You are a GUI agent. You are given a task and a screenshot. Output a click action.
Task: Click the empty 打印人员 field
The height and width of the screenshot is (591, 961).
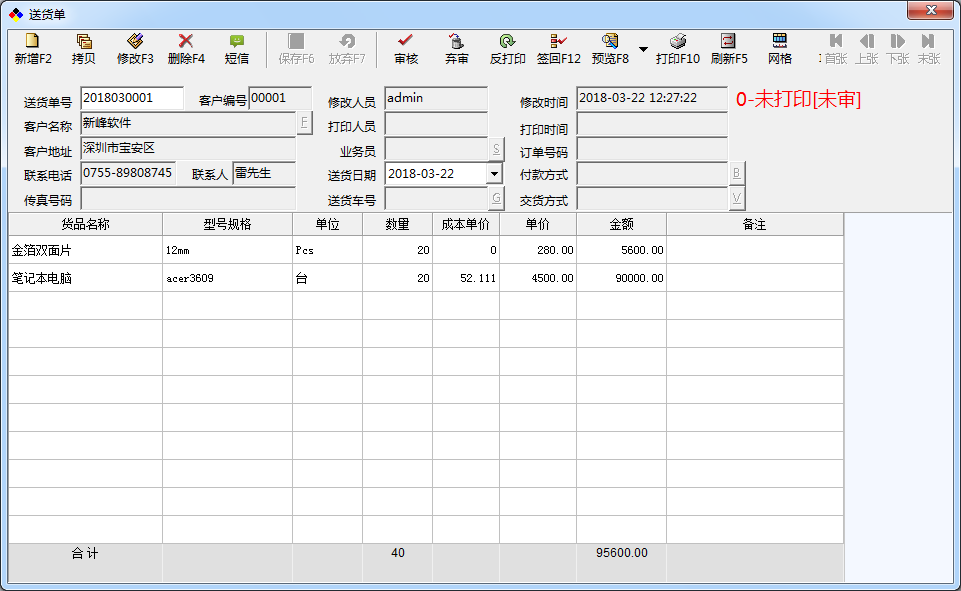436,123
